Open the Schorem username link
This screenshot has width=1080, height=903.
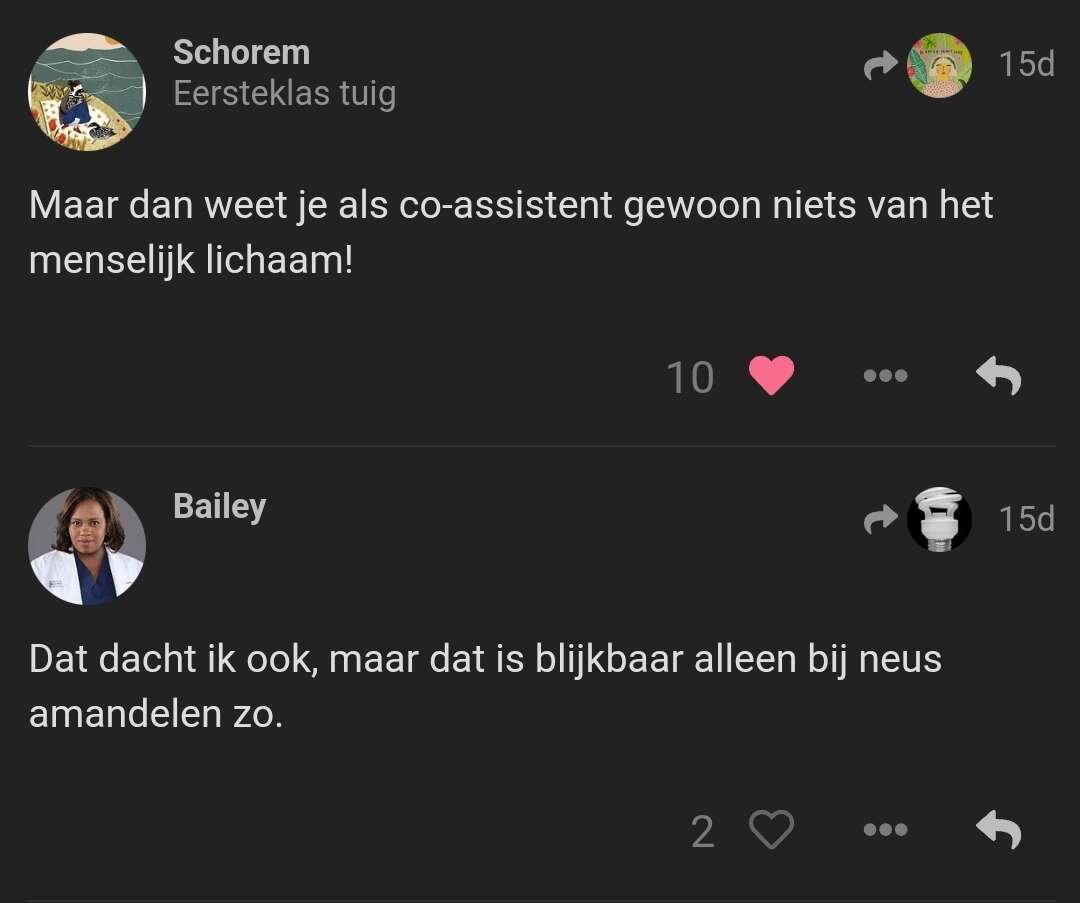[241, 52]
